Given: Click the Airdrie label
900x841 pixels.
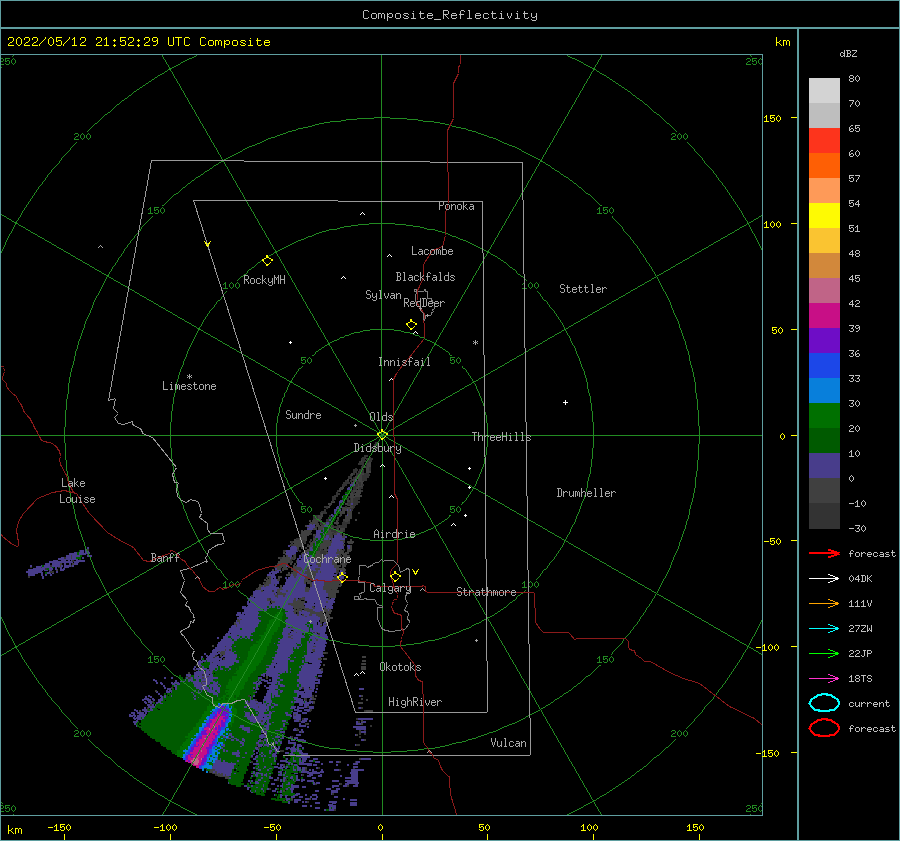Looking at the screenshot, I should pyautogui.click(x=394, y=534).
